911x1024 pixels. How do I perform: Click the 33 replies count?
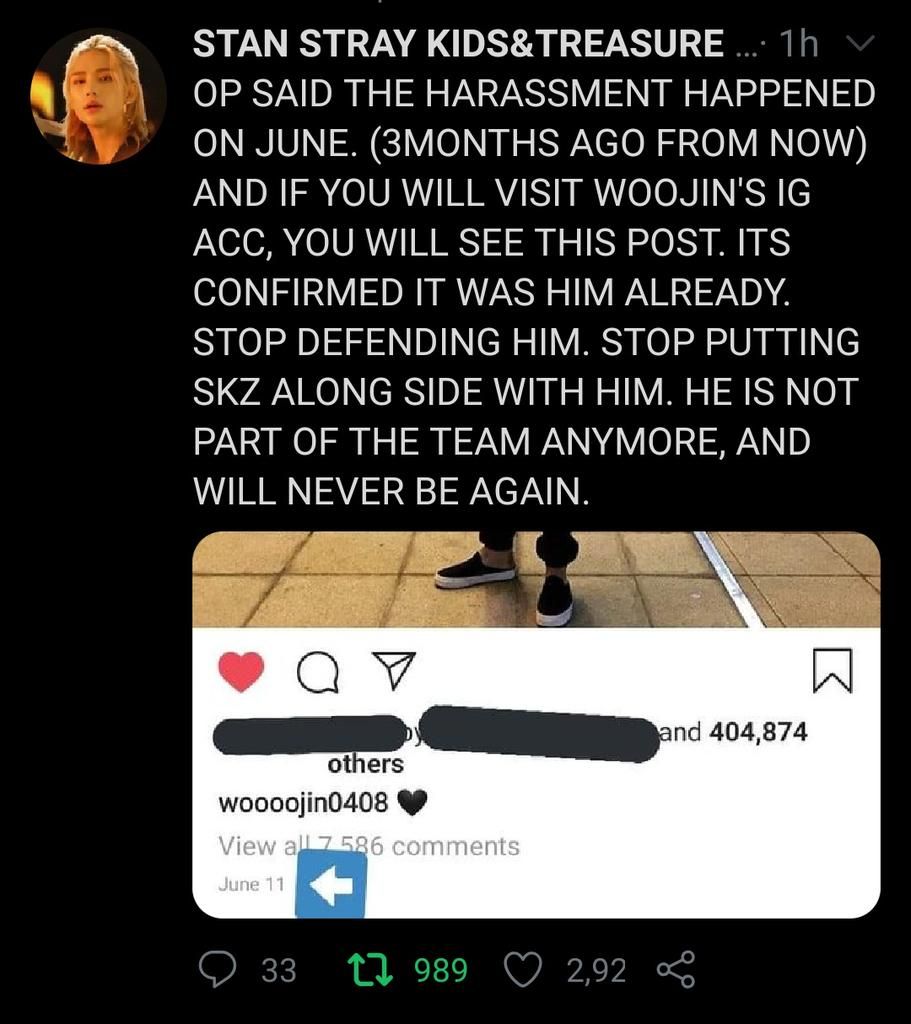(279, 970)
